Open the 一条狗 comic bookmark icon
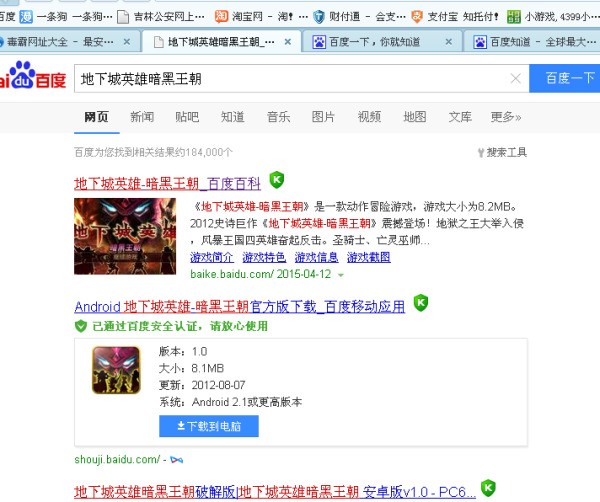 (x=26, y=16)
